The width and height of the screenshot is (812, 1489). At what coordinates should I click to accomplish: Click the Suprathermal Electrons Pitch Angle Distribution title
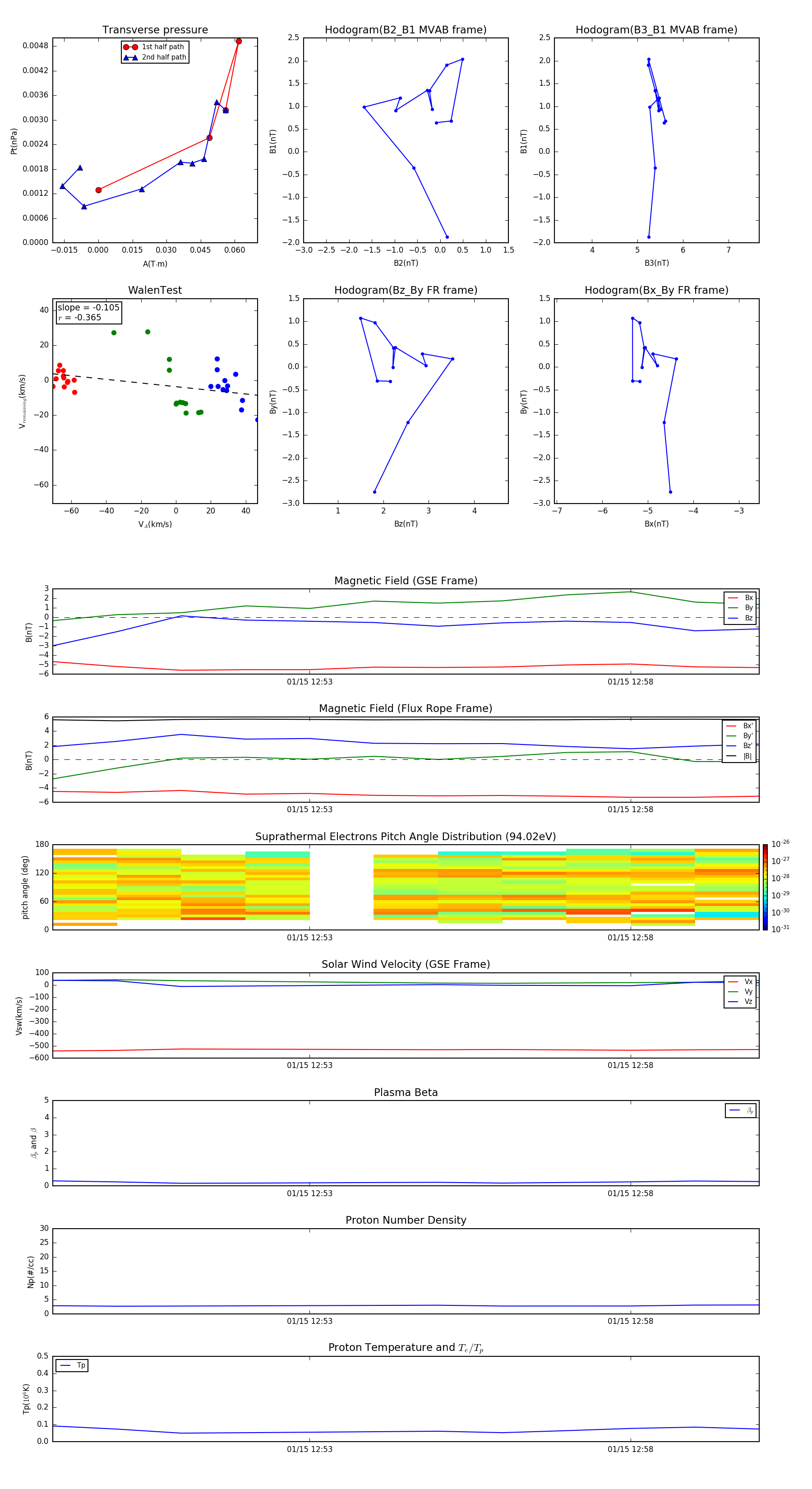pyautogui.click(x=406, y=837)
